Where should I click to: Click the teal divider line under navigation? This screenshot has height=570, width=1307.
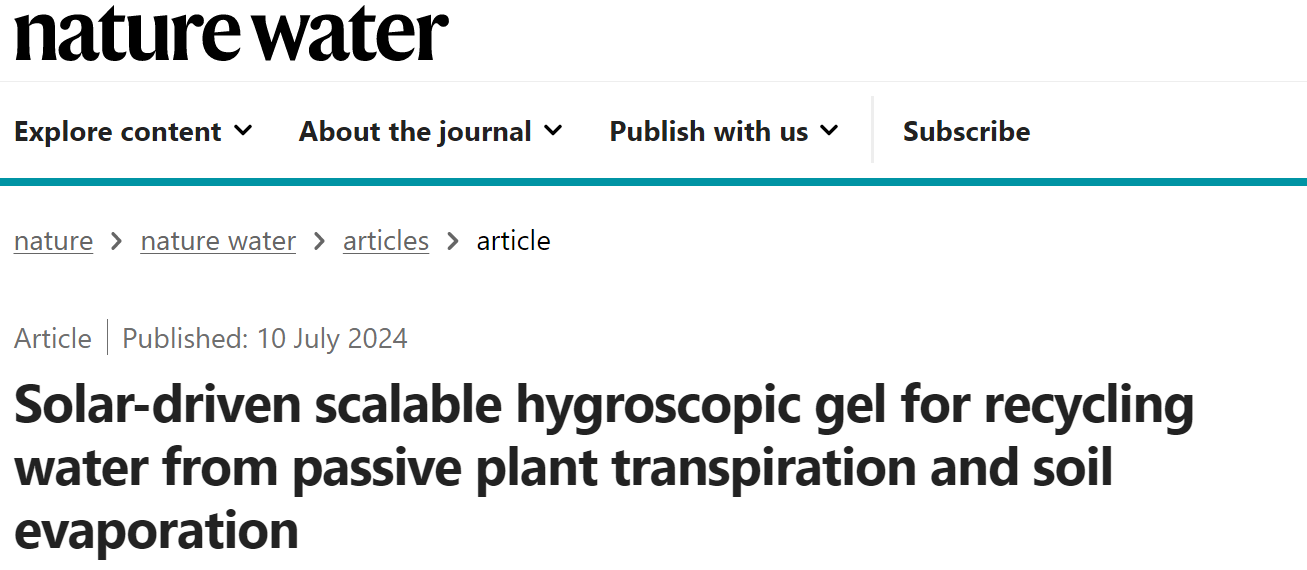pyautogui.click(x=653, y=182)
